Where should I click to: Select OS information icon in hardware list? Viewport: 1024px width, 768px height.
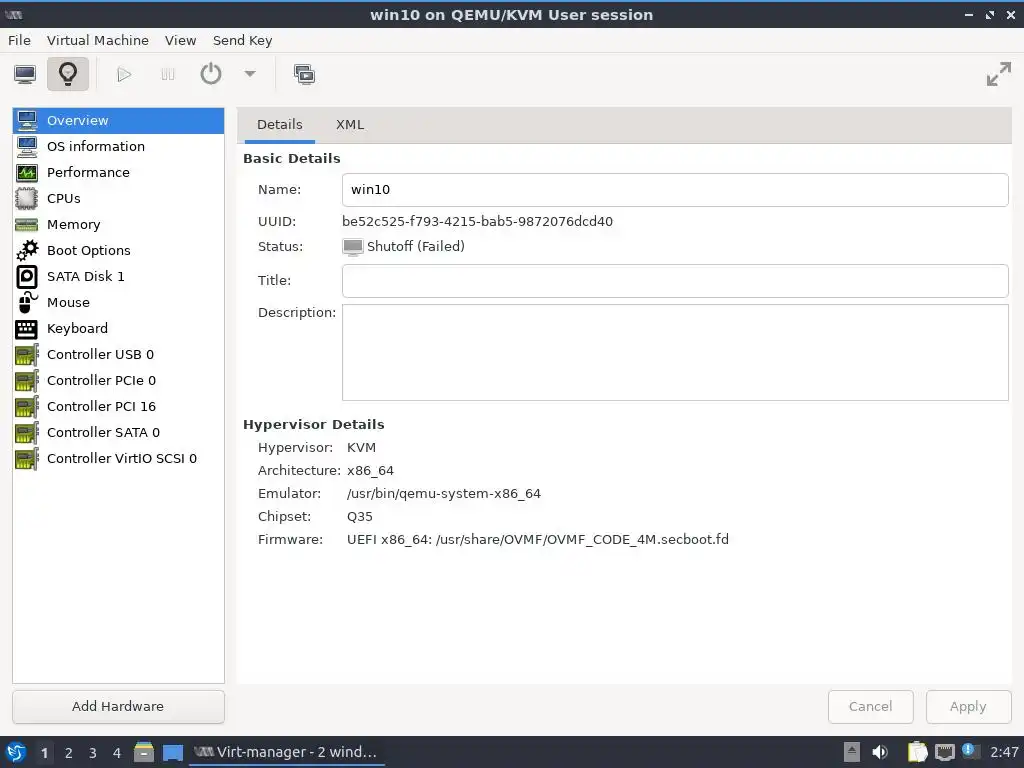(x=27, y=146)
